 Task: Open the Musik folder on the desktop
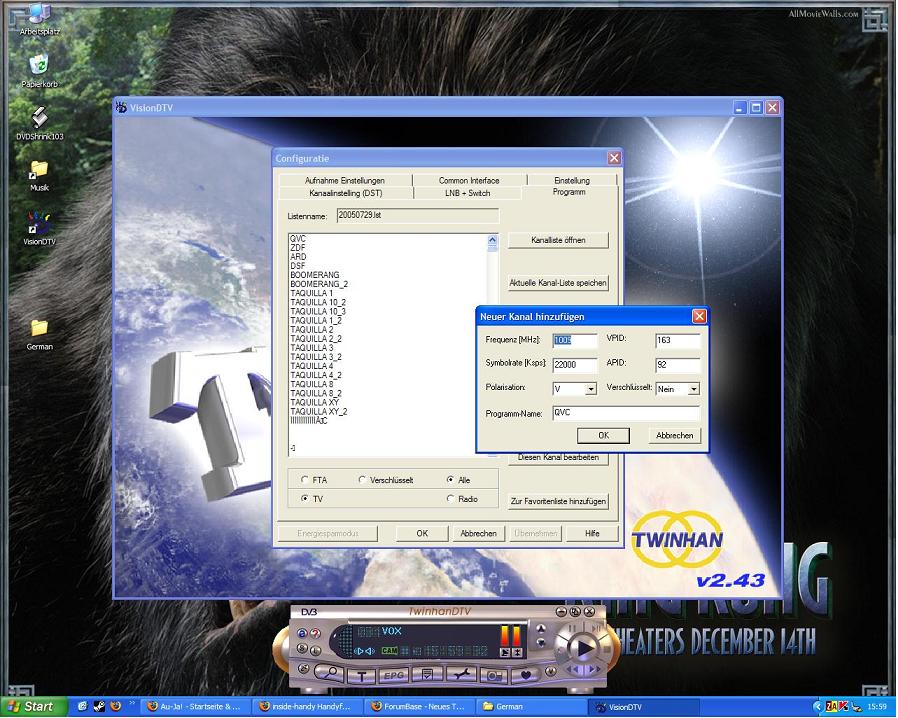coord(39,176)
